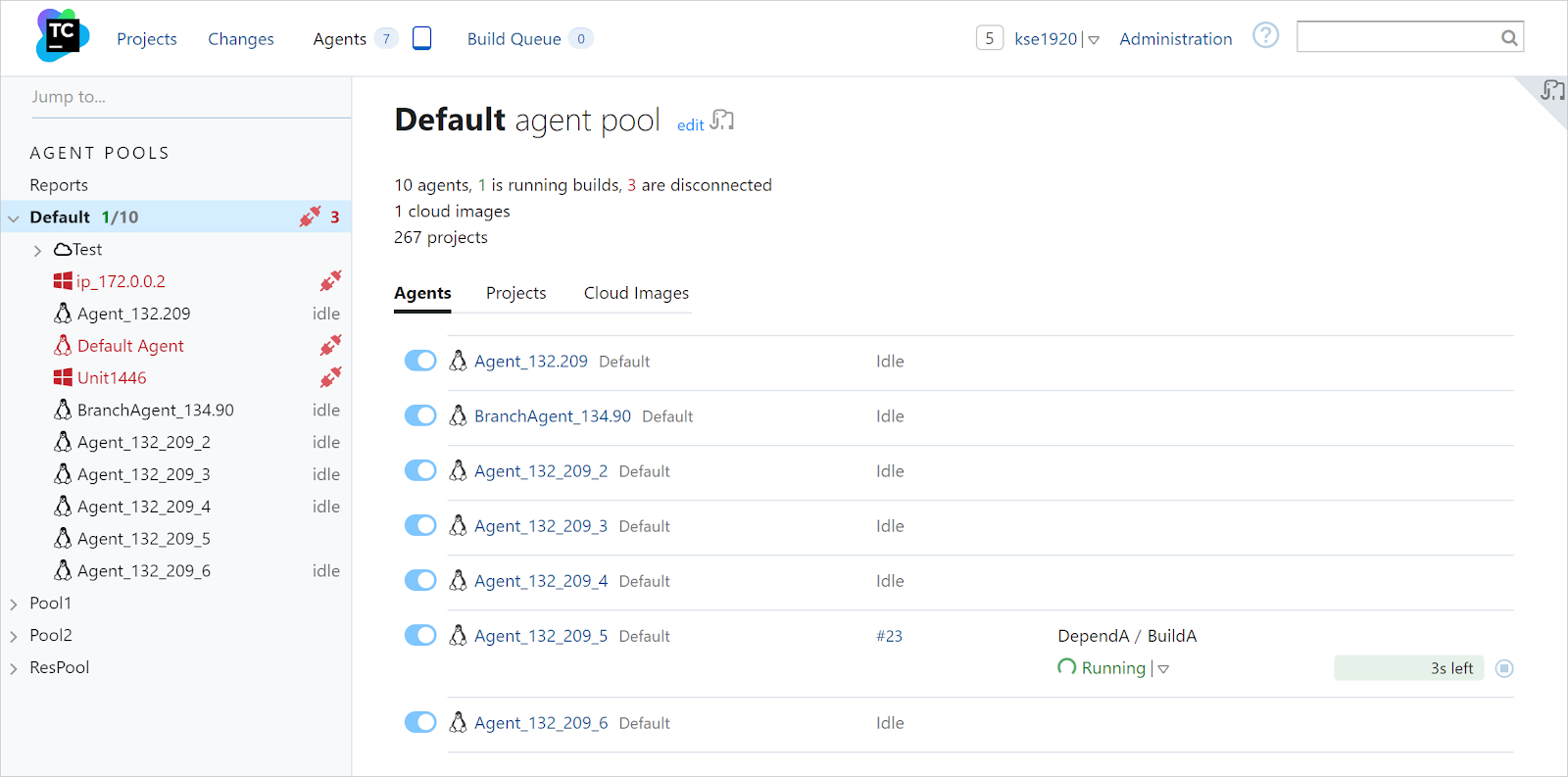This screenshot has height=777, width=1568.
Task: Click disconnected plug icon for Unit1446
Action: pyautogui.click(x=330, y=377)
